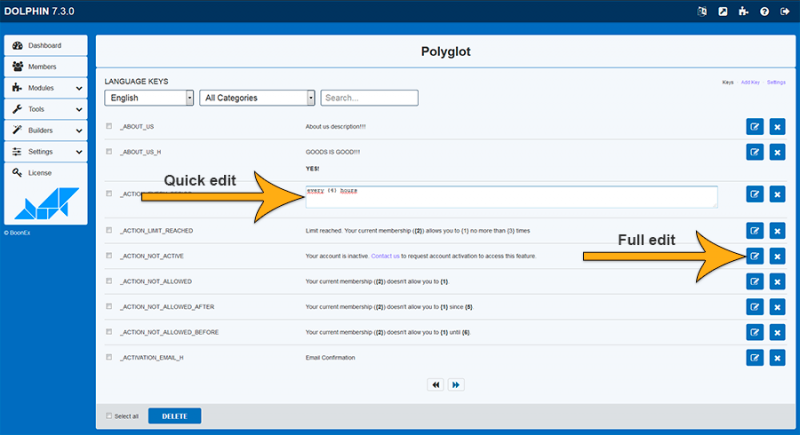Go to next page of keys
The image size is (800, 435).
(456, 385)
